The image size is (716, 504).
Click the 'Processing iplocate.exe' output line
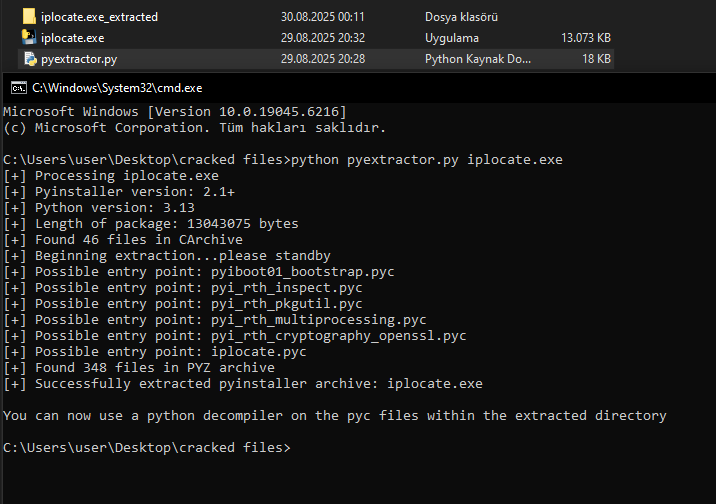click(111, 176)
